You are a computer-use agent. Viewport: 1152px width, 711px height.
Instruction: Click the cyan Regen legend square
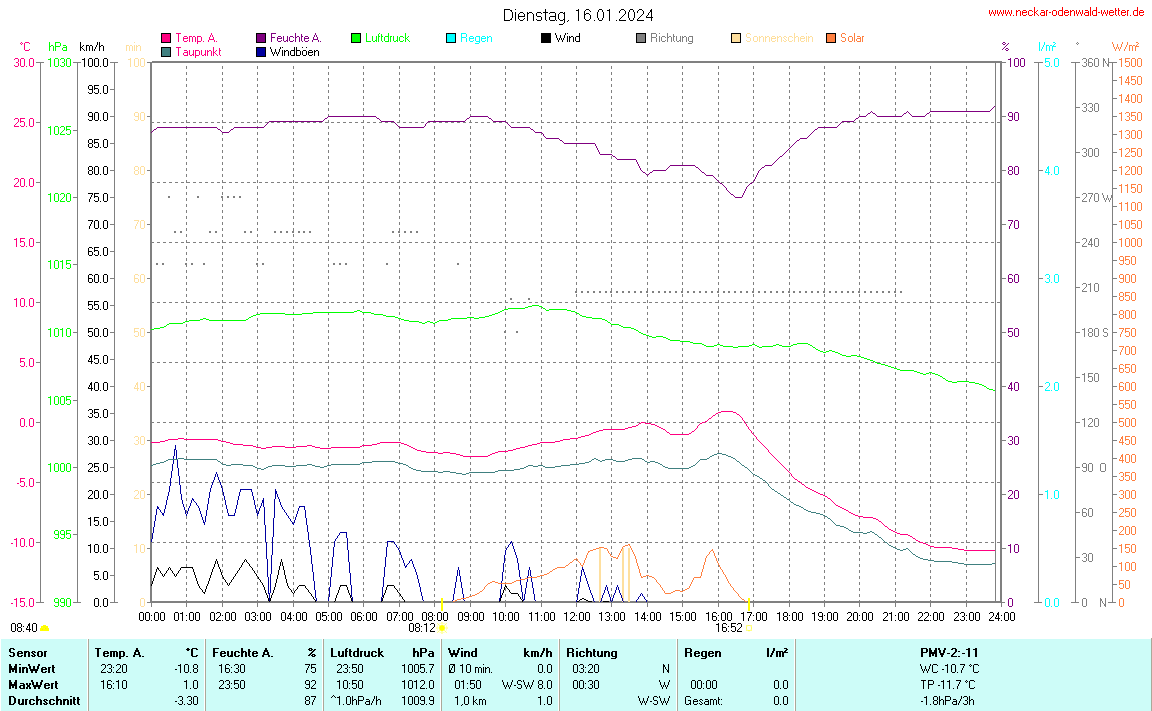point(451,38)
